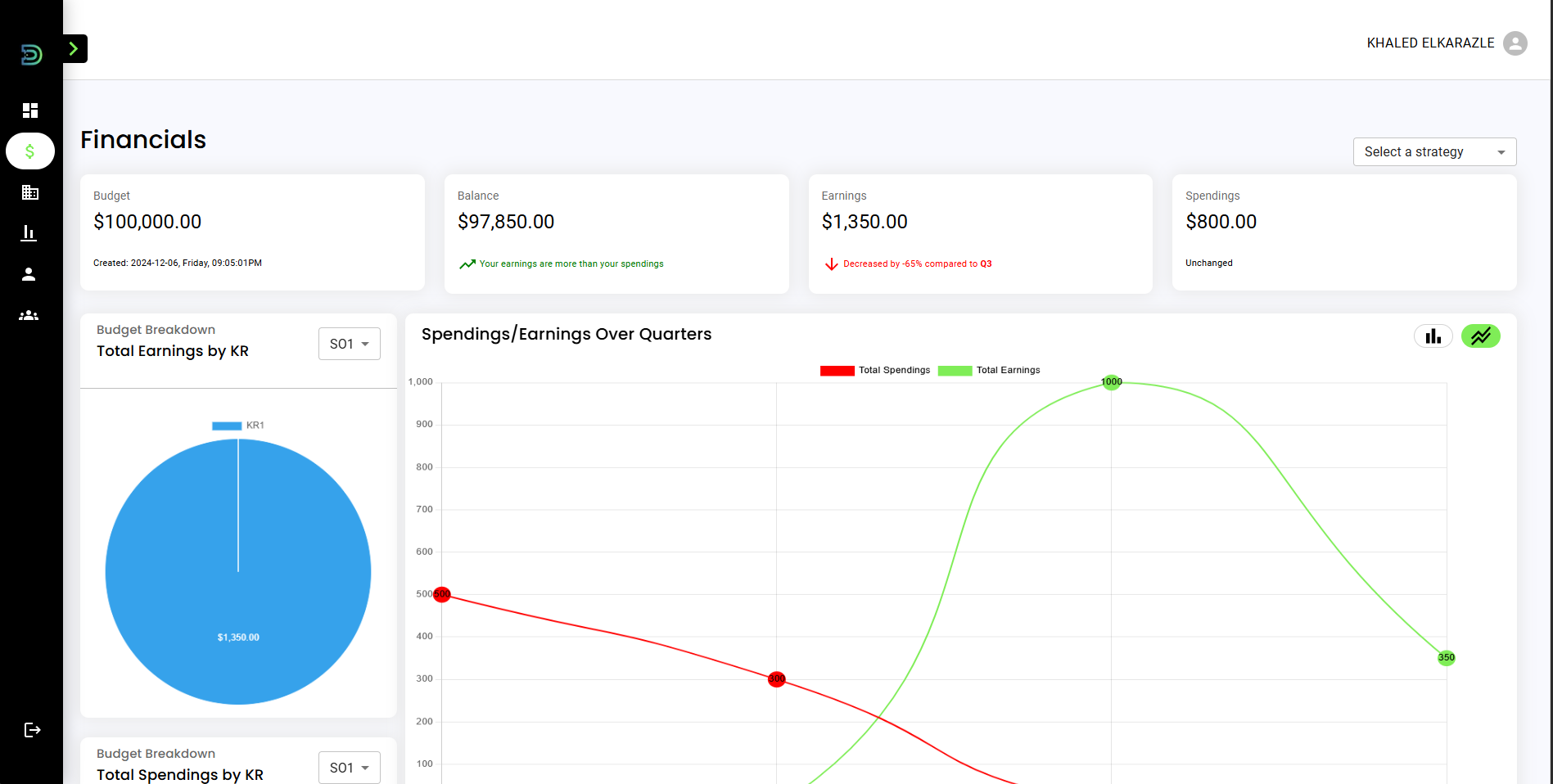1553x784 pixels.
Task: Click the Balance $97,850.00 value
Action: pos(506,222)
